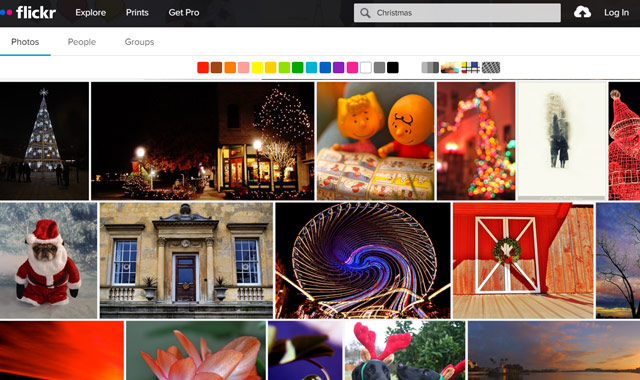Screen dimensions: 640x380
Task: Open the night street storefront lights photo
Action: 202,141
